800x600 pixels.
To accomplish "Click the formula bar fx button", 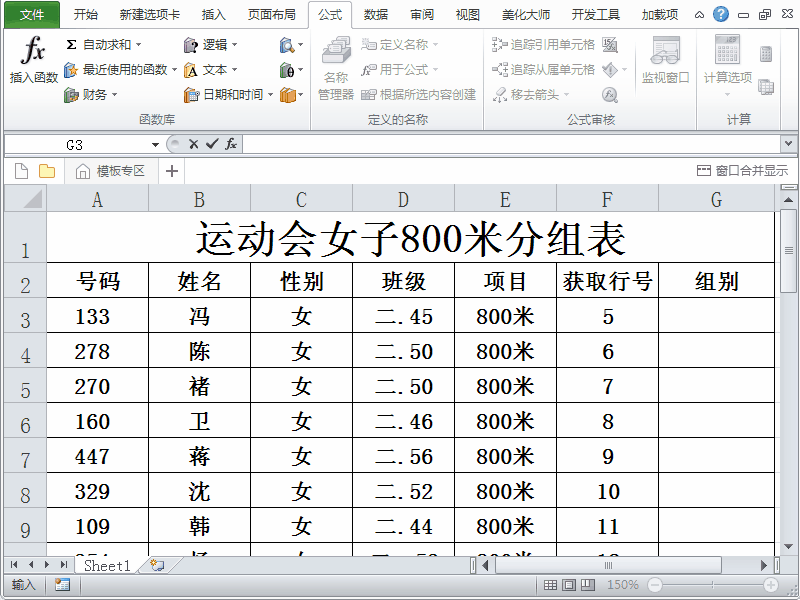I will coord(231,144).
